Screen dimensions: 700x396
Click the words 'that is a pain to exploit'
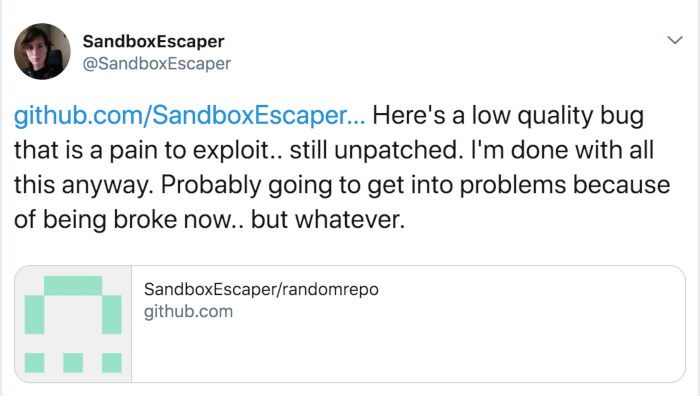142,150
